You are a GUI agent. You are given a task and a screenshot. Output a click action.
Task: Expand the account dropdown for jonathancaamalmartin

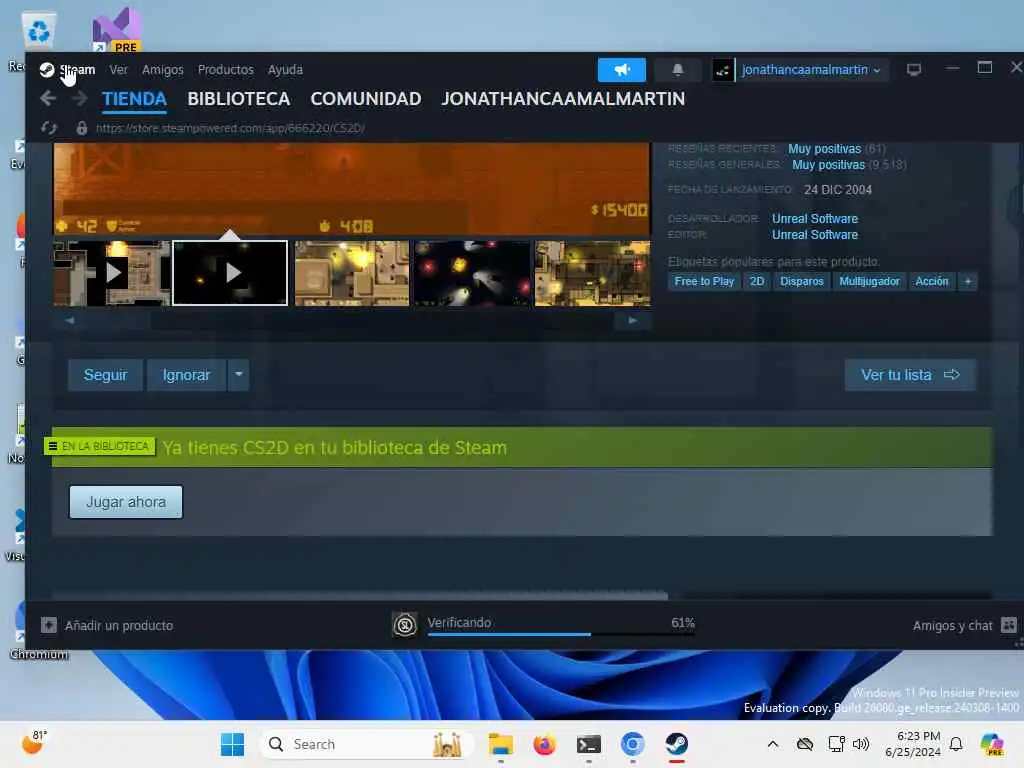pyautogui.click(x=877, y=71)
